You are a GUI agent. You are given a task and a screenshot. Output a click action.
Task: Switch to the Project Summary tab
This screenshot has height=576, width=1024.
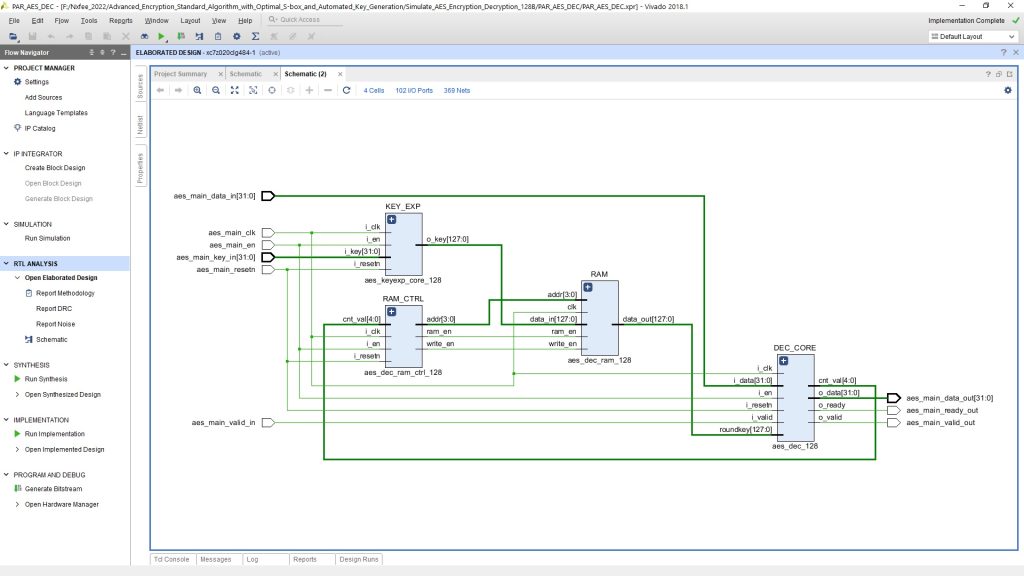coord(183,73)
